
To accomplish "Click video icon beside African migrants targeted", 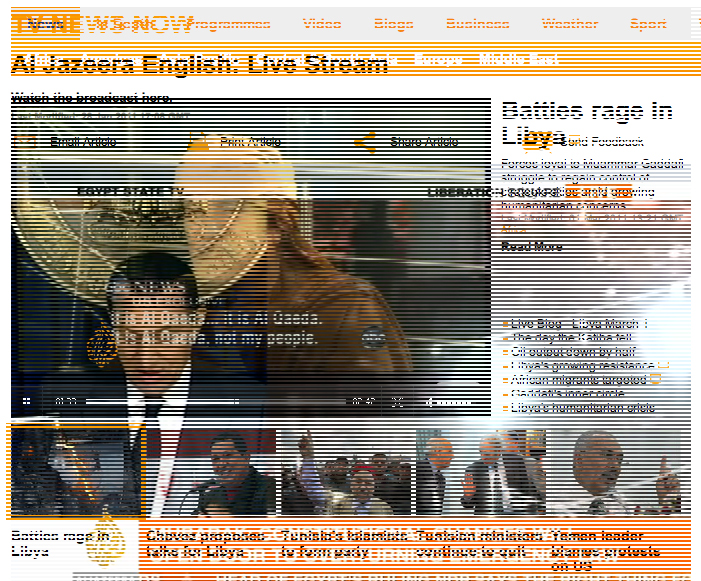I will point(655,379).
